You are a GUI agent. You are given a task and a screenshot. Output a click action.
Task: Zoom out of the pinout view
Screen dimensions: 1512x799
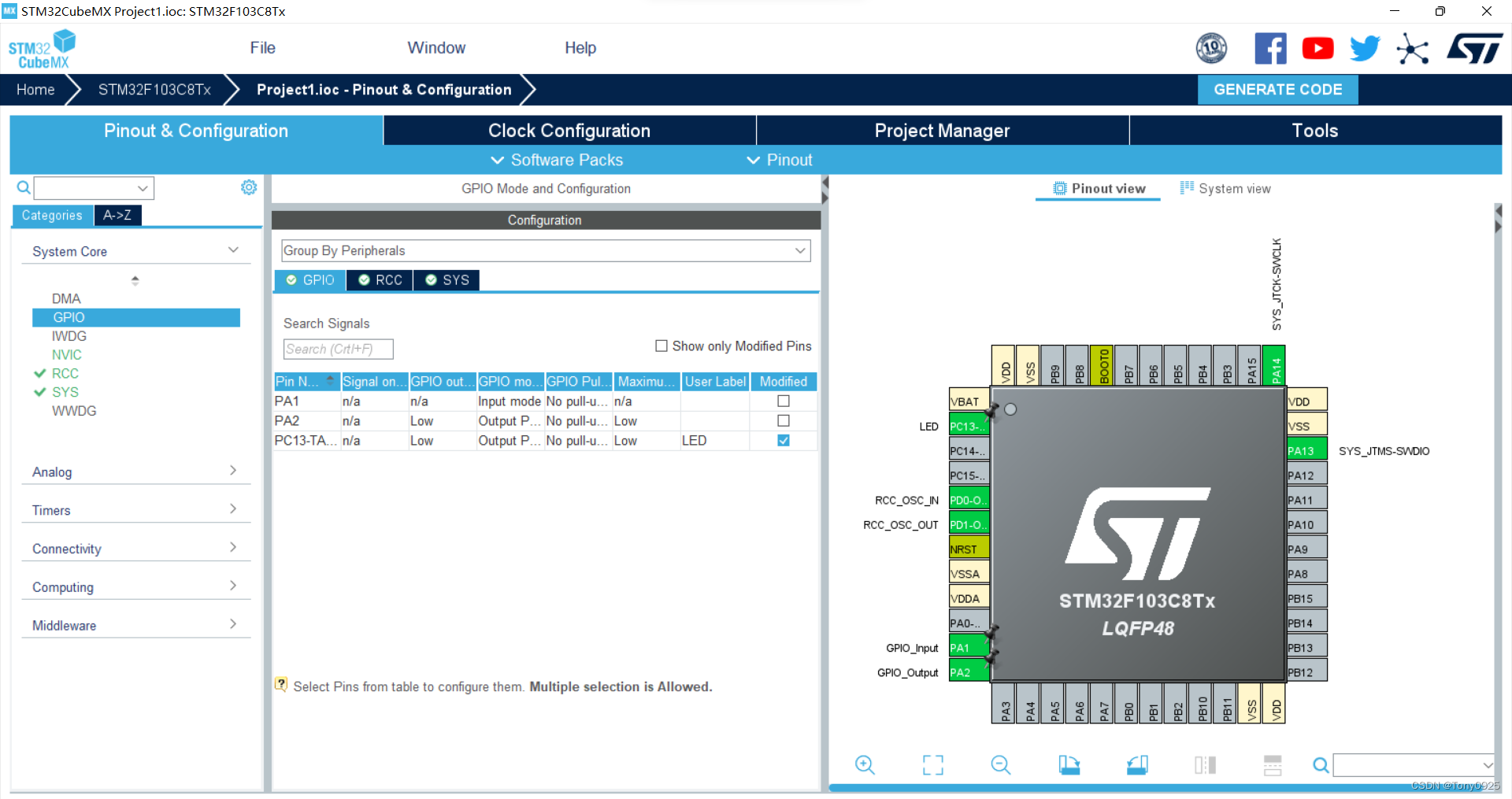(x=1000, y=764)
